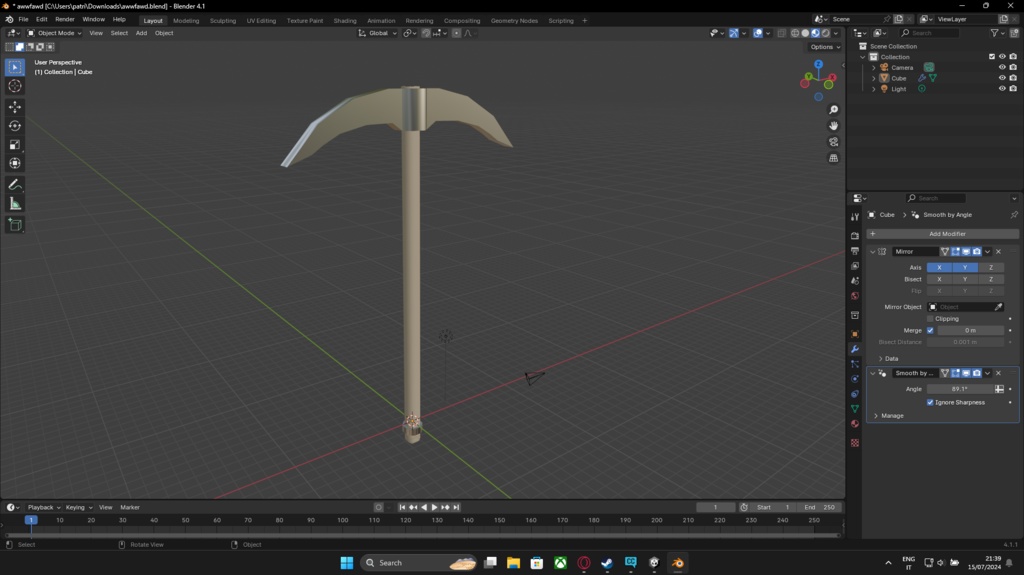Switch orthographic/perspective grid icon
Image resolution: width=1024 pixels, height=575 pixels.
point(833,158)
